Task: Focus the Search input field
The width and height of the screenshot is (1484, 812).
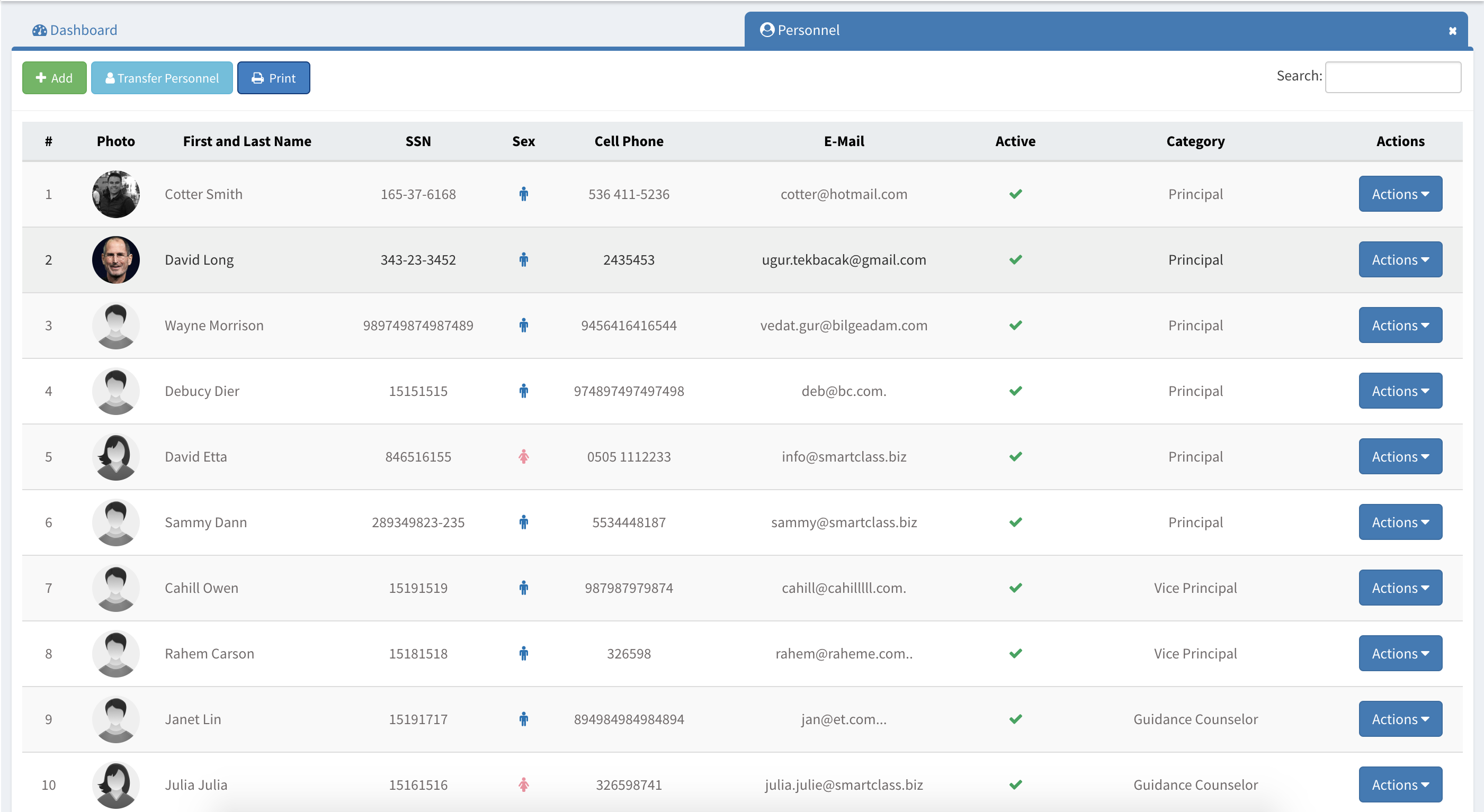Action: pyautogui.click(x=1392, y=77)
